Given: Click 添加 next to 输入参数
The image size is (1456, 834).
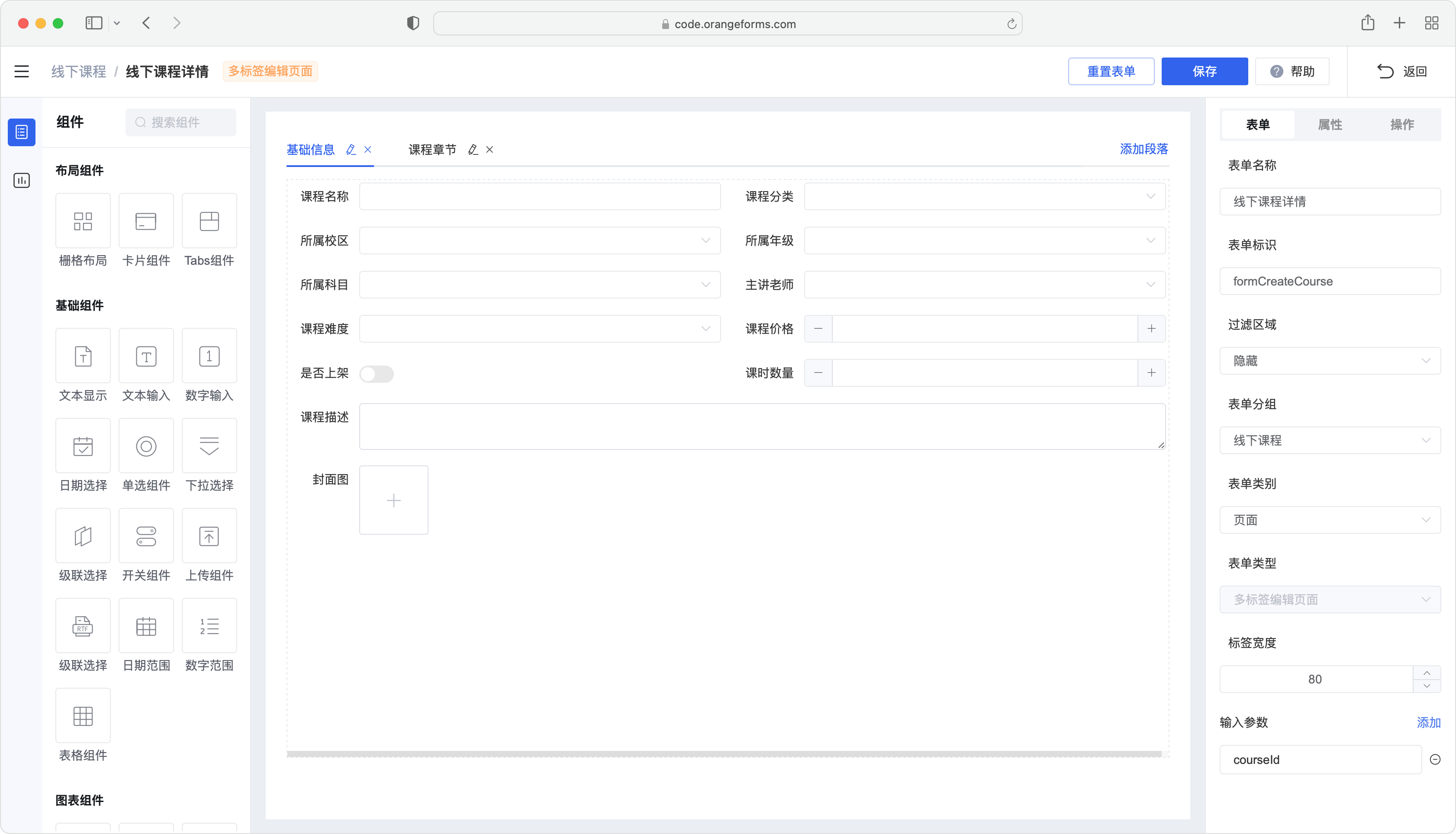Looking at the screenshot, I should point(1428,722).
